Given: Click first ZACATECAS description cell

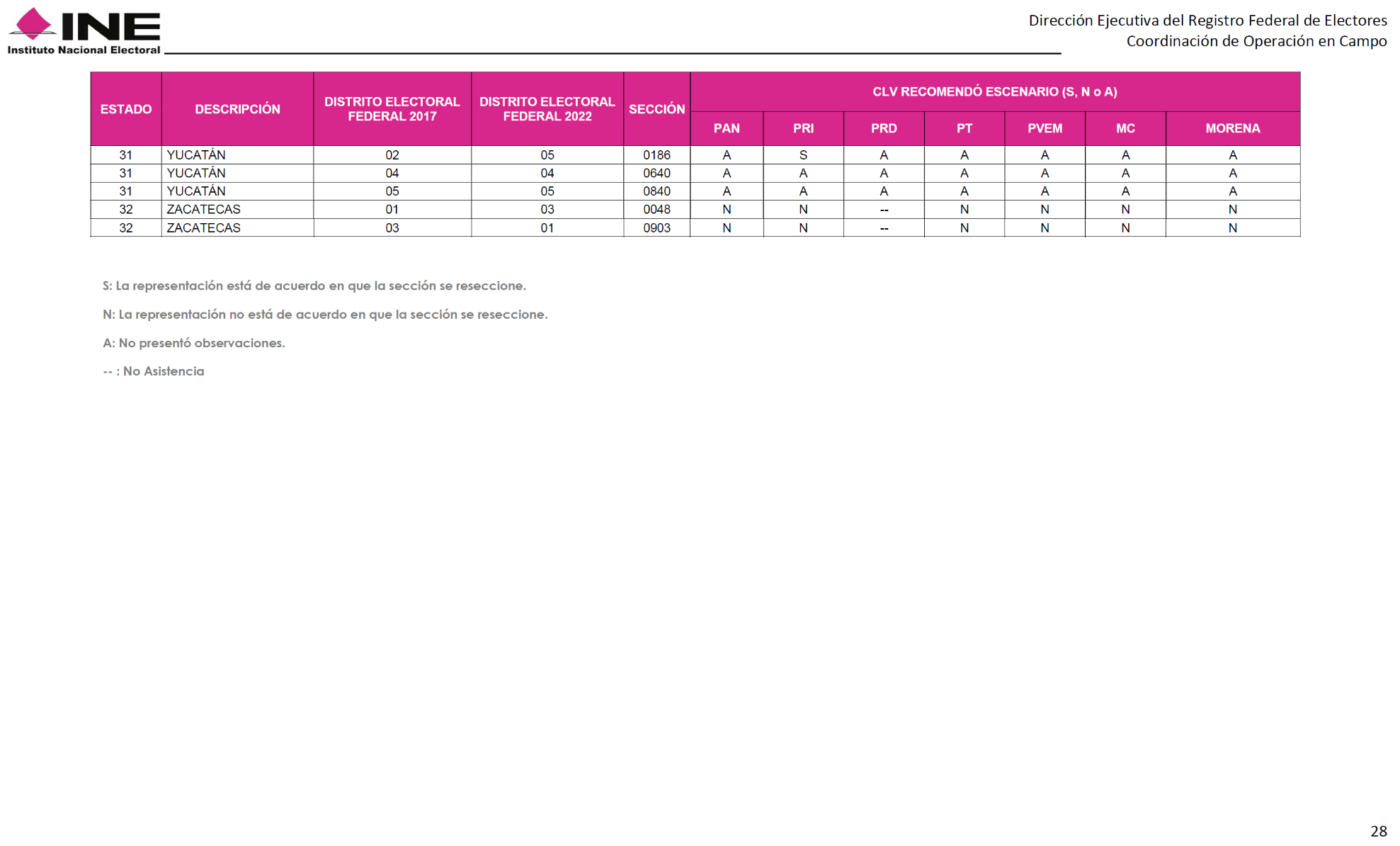Looking at the screenshot, I should (204, 210).
